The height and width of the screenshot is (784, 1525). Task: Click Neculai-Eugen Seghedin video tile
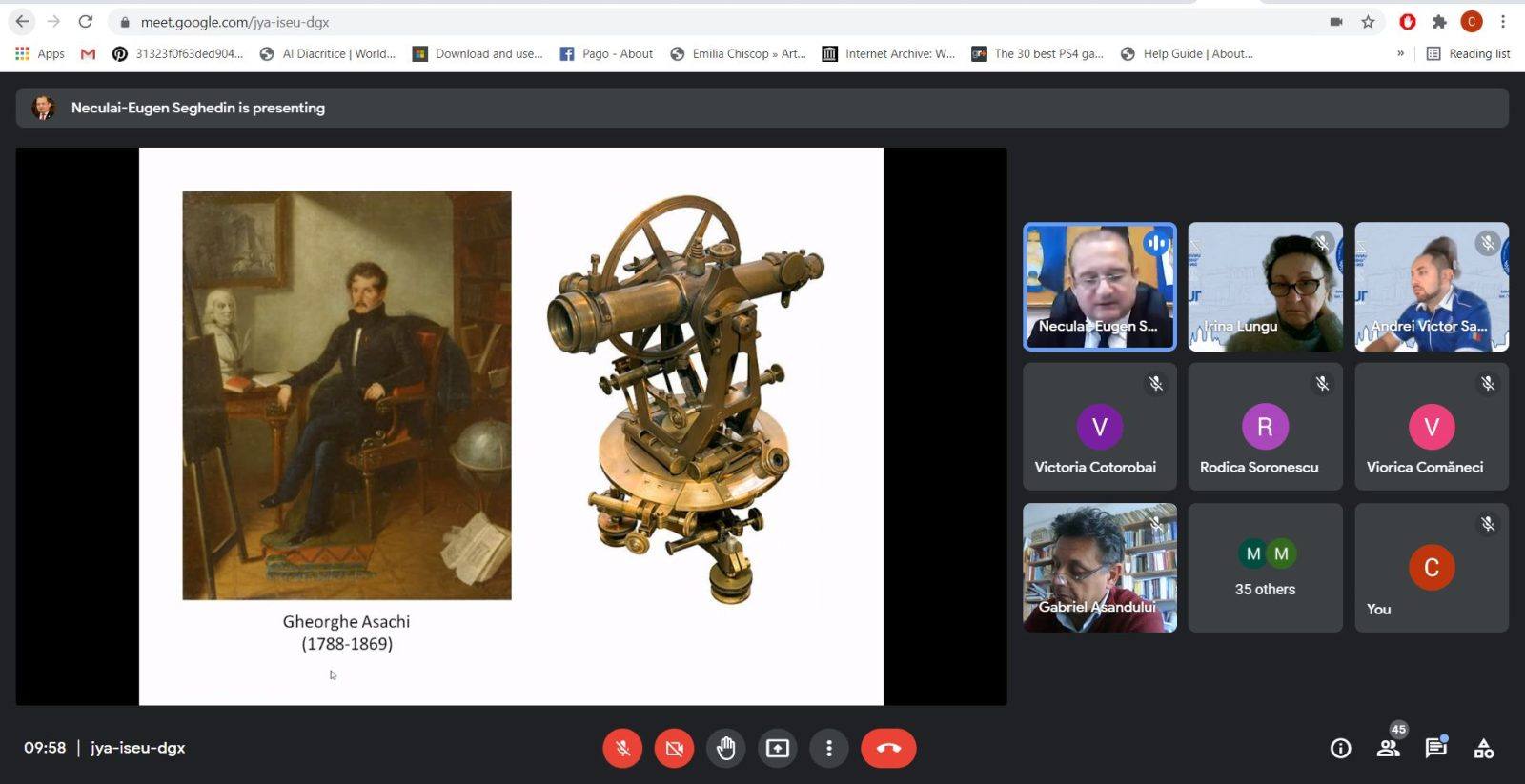pos(1100,287)
